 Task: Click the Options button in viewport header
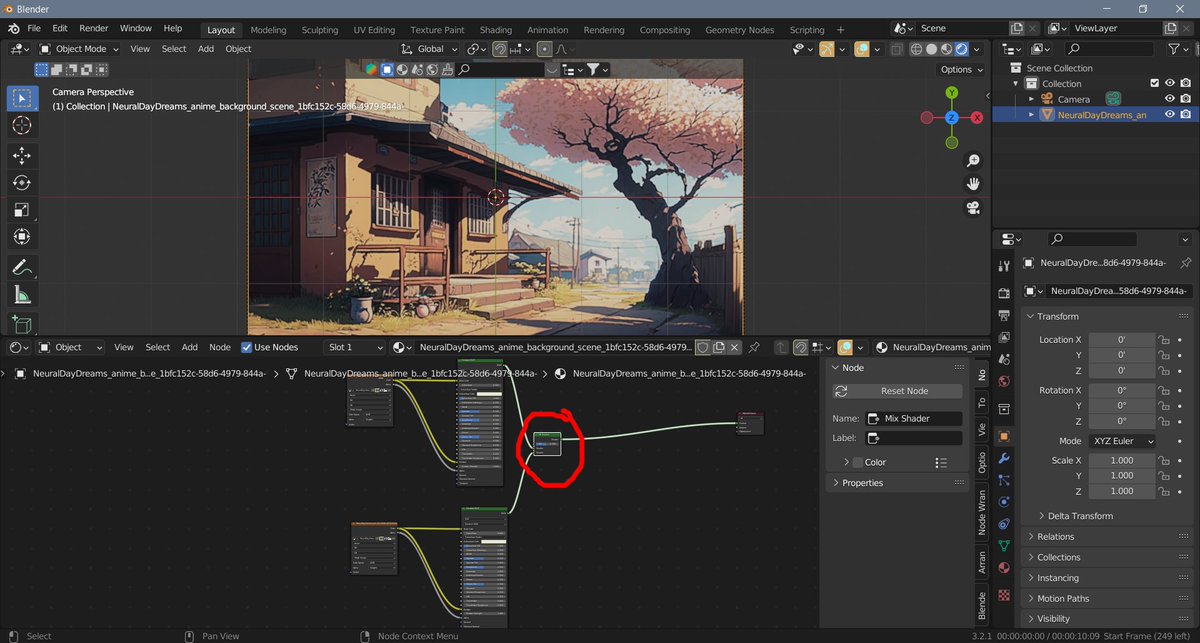click(x=958, y=69)
